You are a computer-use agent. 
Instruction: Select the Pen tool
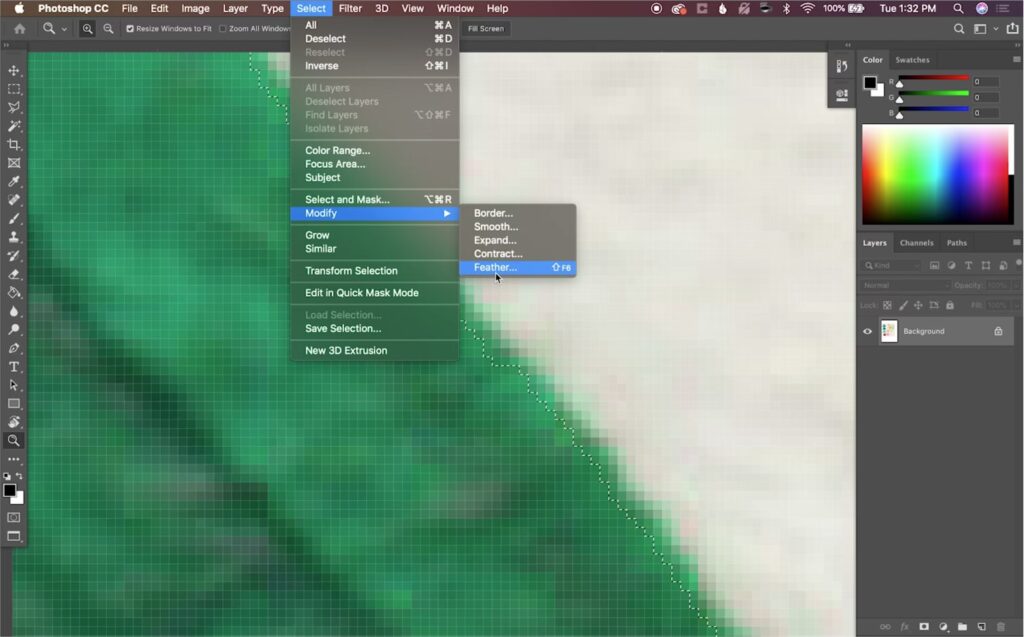pyautogui.click(x=14, y=348)
